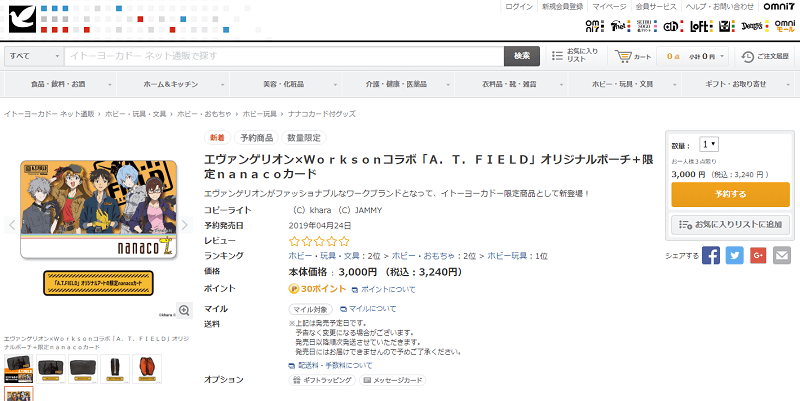
Task: Click the five-star review rating
Action: click(x=319, y=241)
